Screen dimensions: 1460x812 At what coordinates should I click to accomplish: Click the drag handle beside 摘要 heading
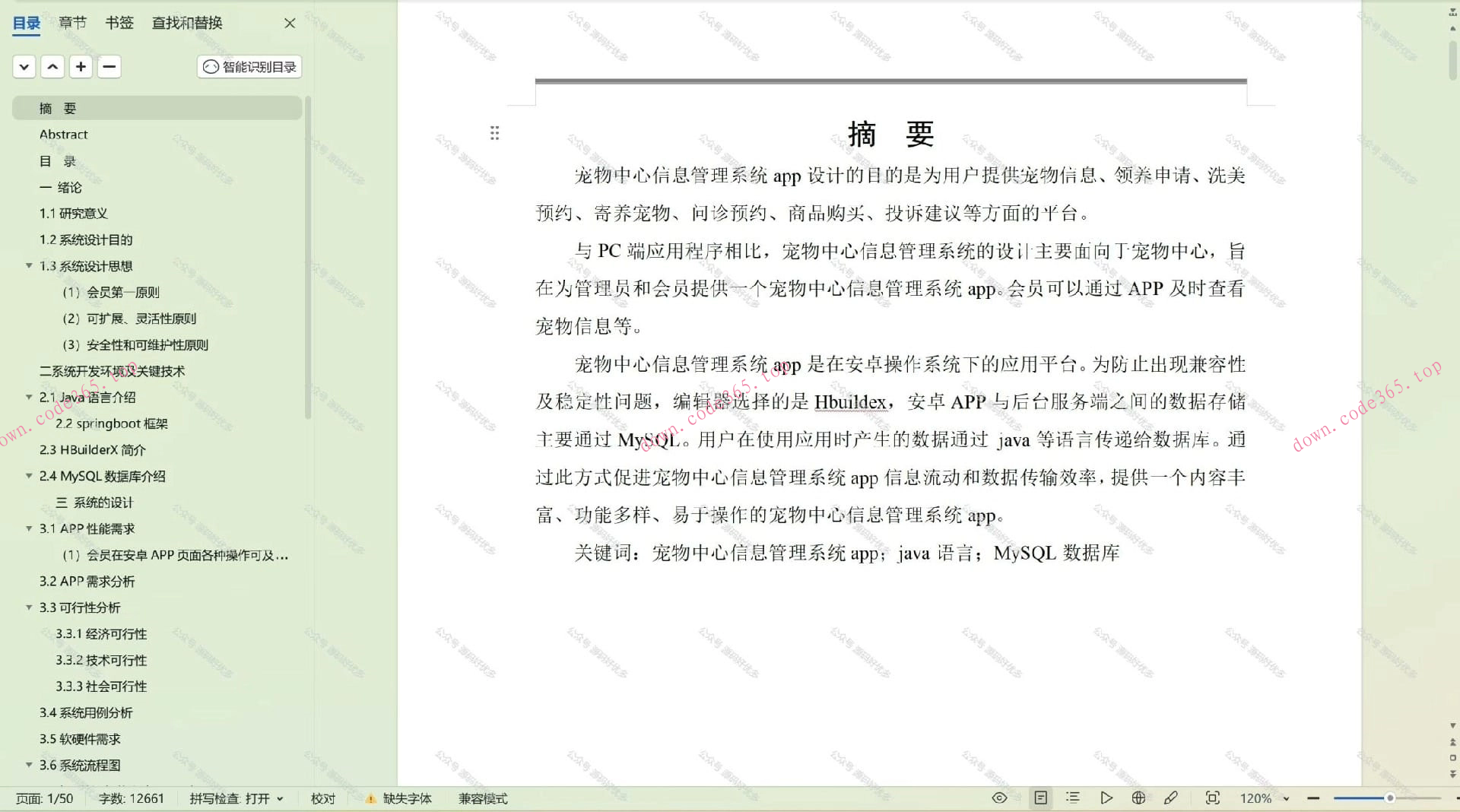pyautogui.click(x=494, y=133)
